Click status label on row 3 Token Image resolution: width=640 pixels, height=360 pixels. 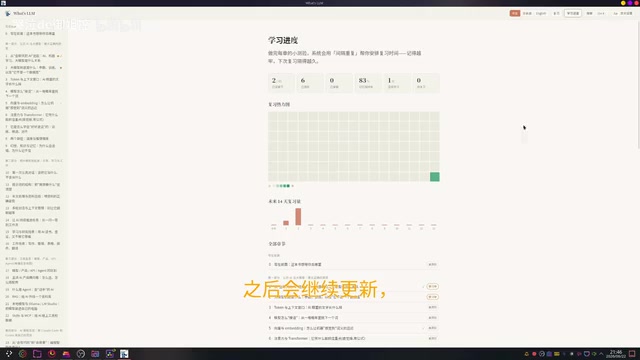(x=433, y=307)
